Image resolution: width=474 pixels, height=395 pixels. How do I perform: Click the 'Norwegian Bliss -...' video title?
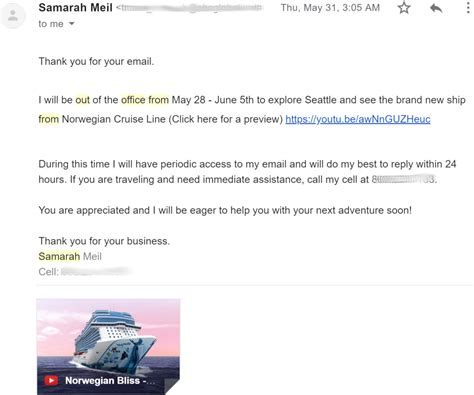[110, 380]
